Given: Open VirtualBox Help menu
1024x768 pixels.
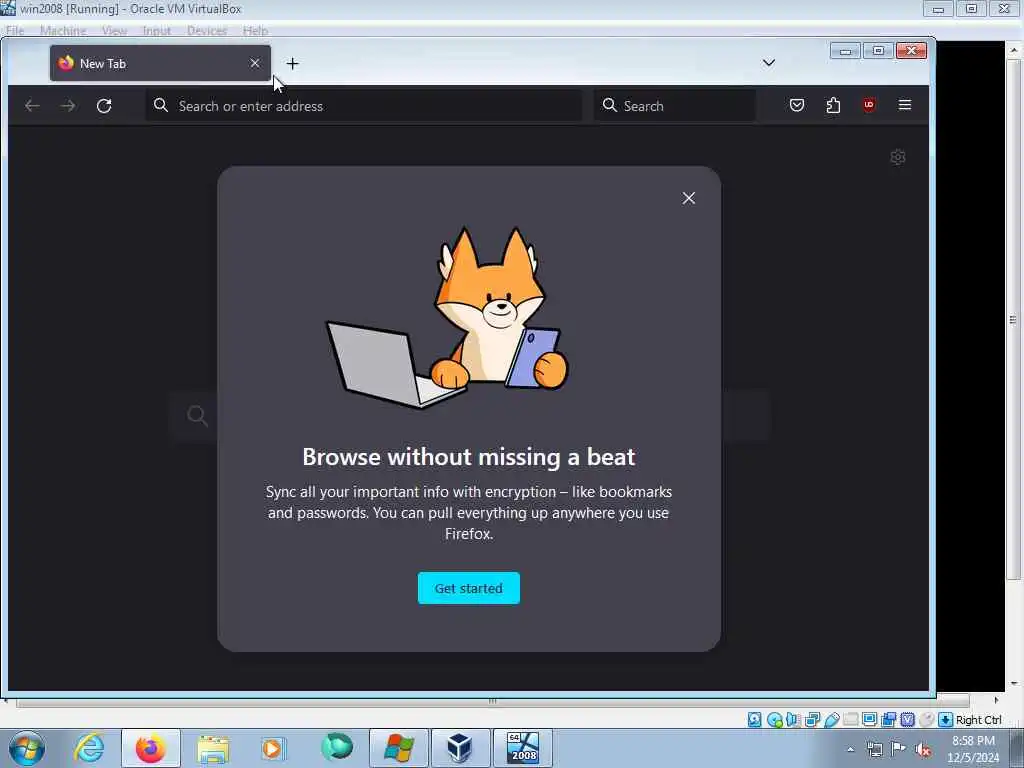Looking at the screenshot, I should pos(255,31).
